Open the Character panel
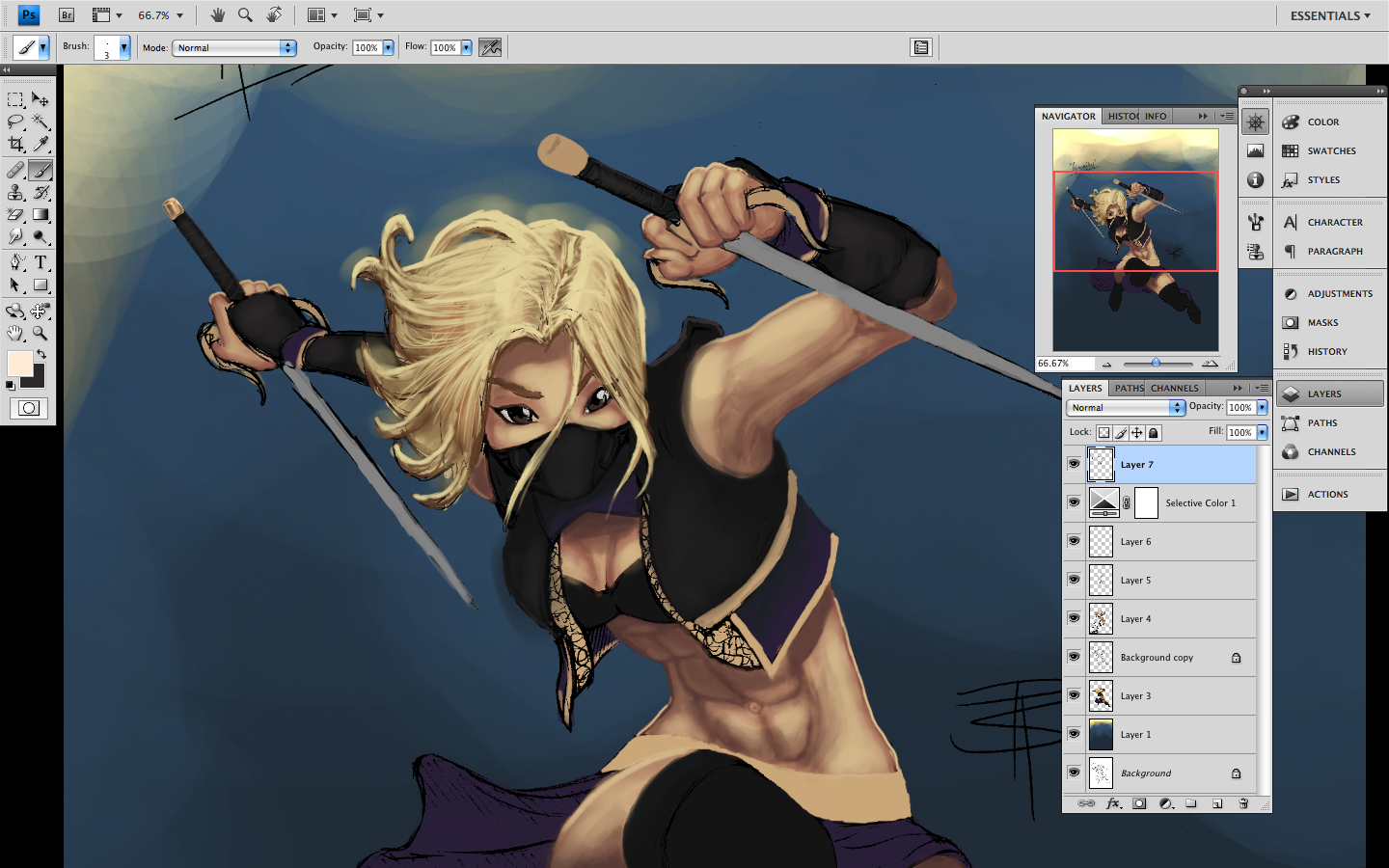 (x=1330, y=222)
